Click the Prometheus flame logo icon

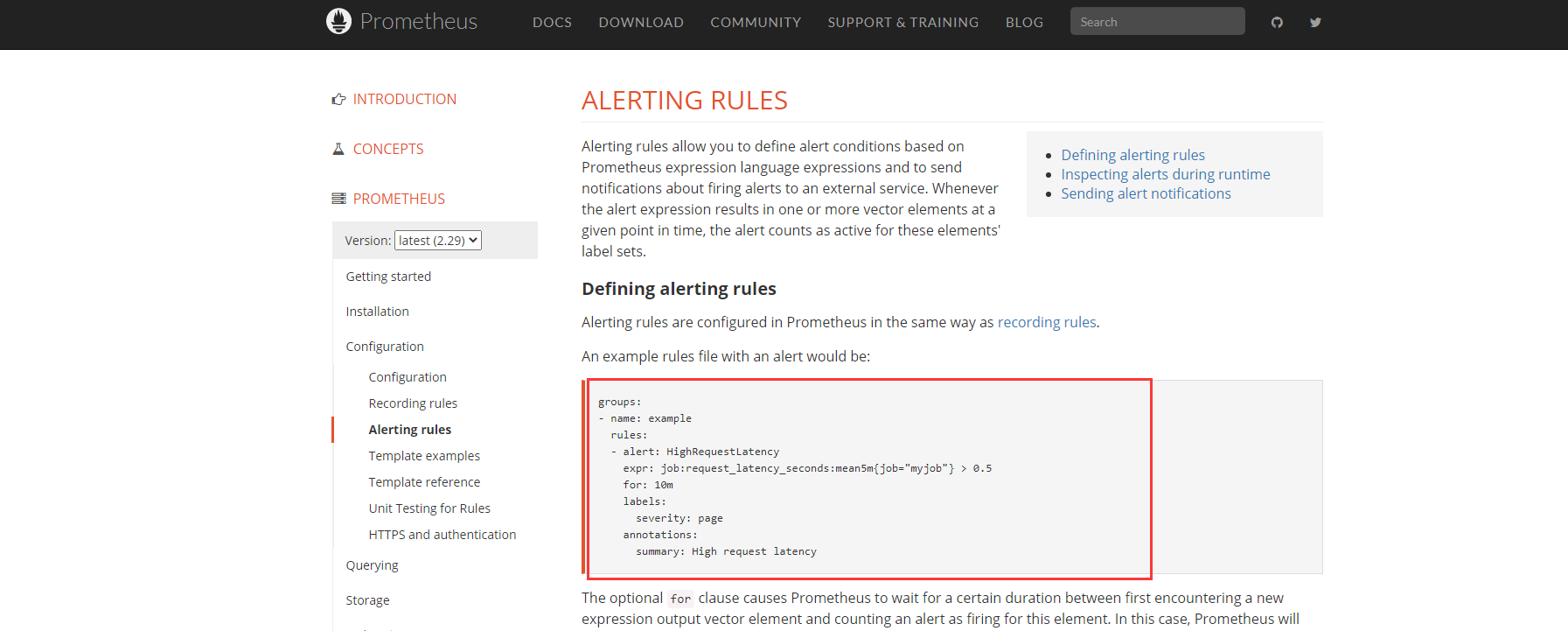click(338, 21)
